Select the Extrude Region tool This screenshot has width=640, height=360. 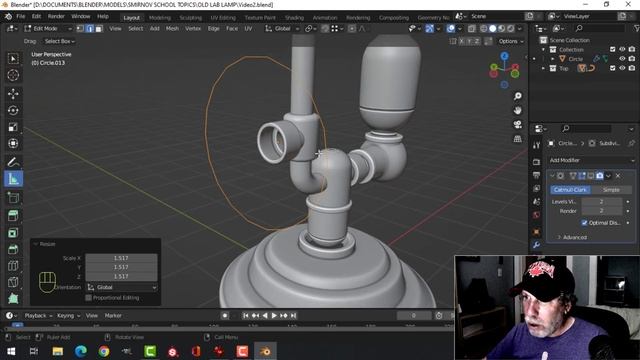[x=13, y=216]
